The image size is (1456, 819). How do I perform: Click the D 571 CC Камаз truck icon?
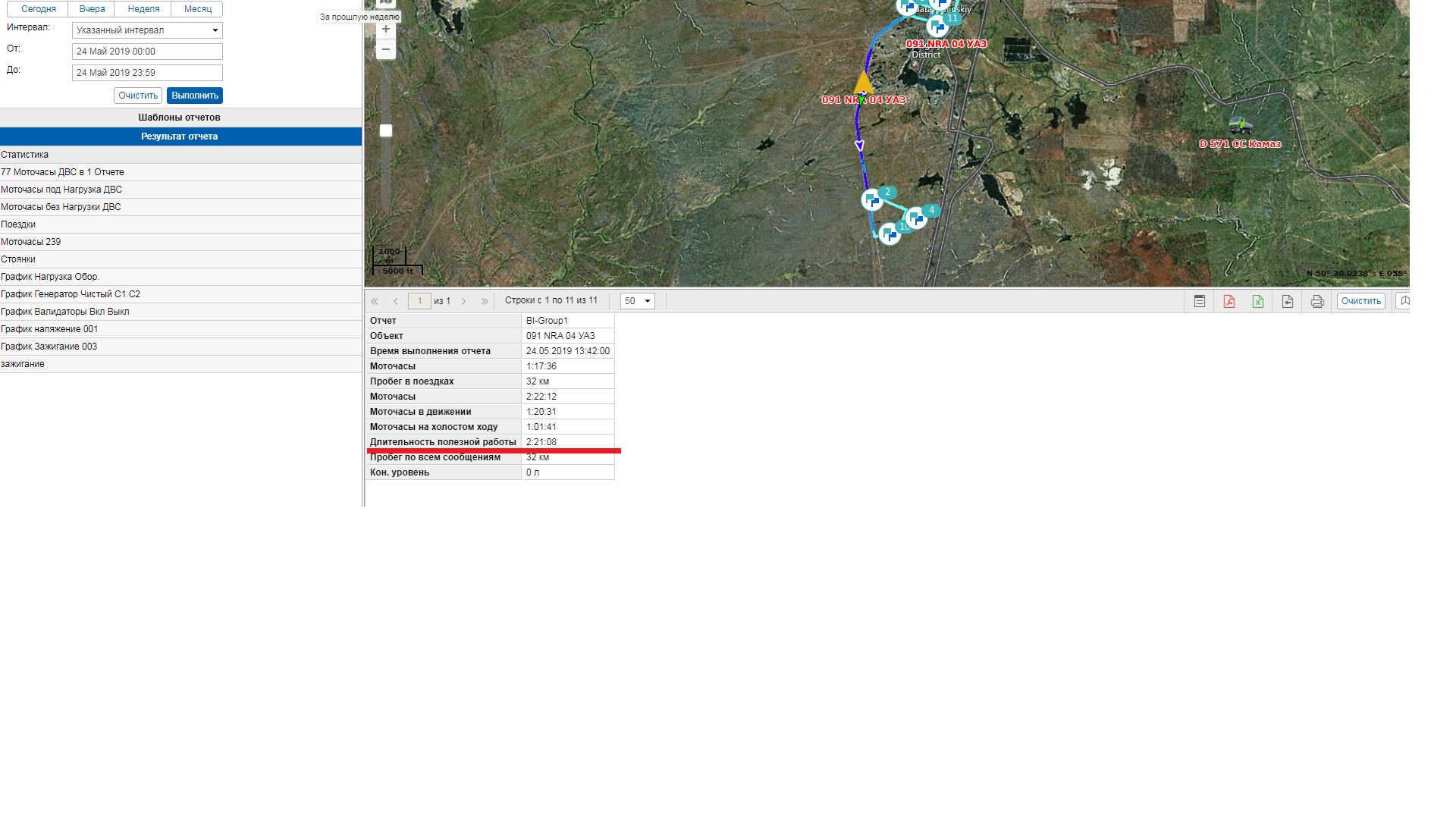tap(1240, 125)
